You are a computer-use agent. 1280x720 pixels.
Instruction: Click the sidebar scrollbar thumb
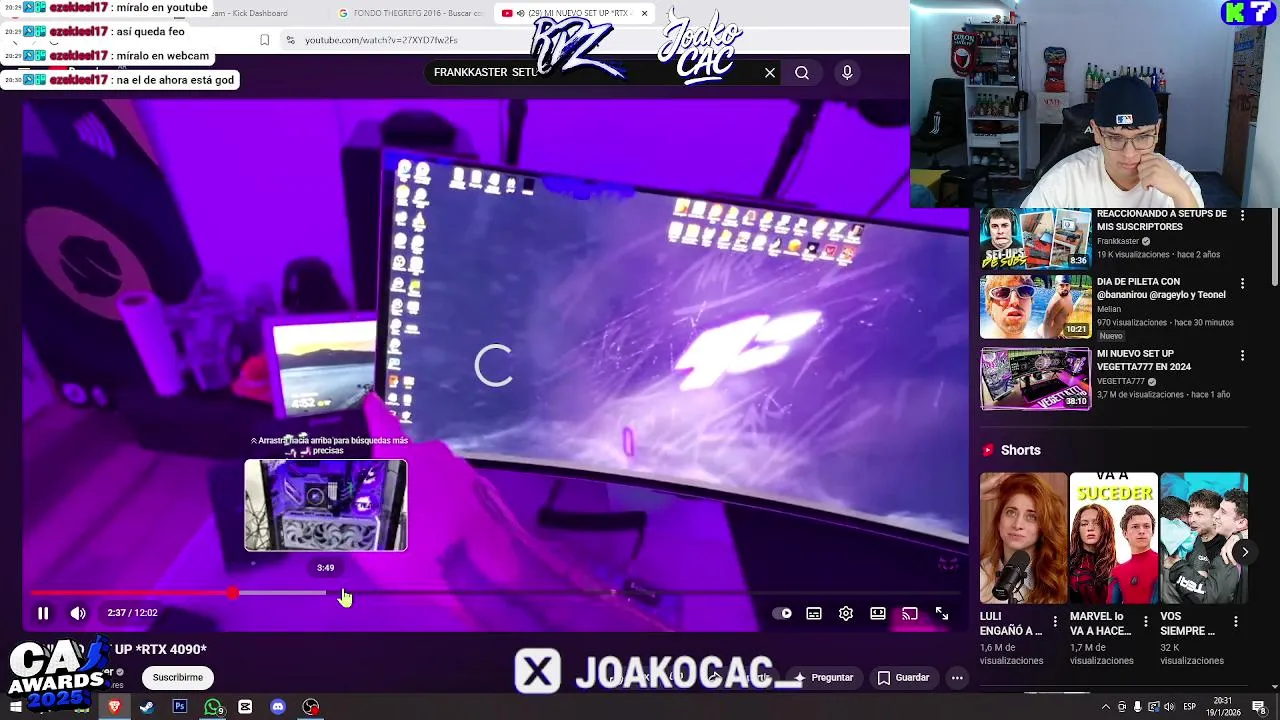point(1275,245)
